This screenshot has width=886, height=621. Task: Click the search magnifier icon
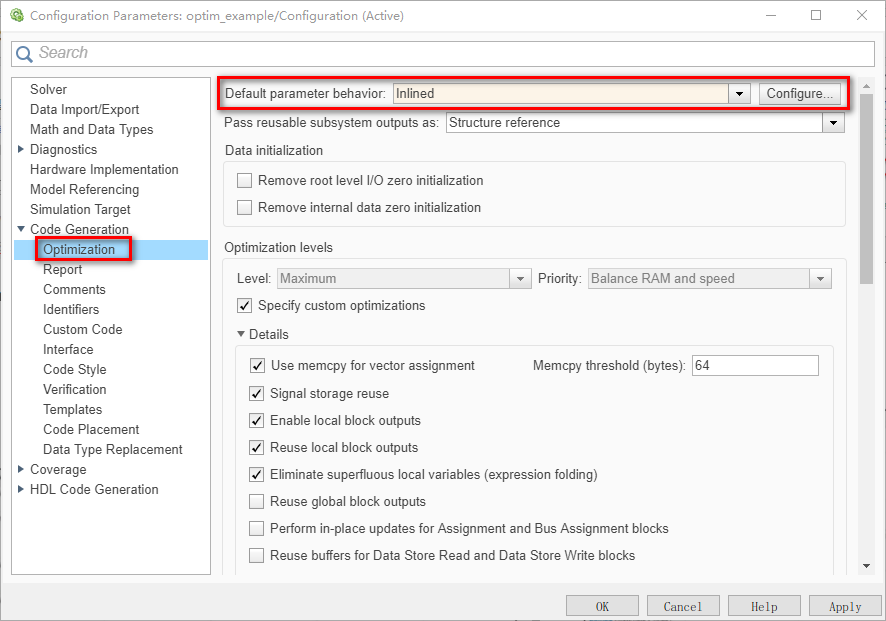tap(24, 54)
